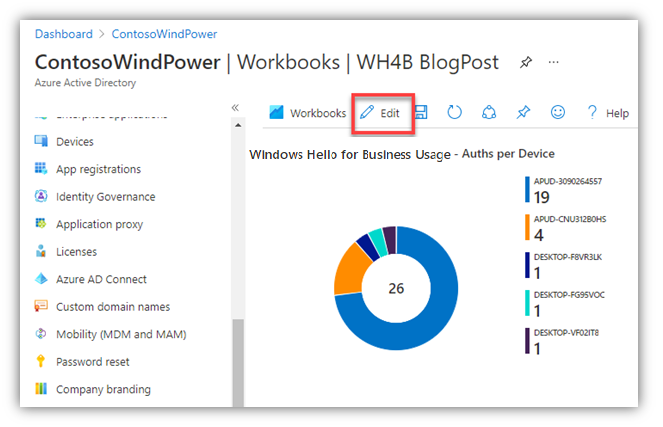The image size is (663, 427).
Task: Send feedback via the smiley face icon
Action: tap(558, 112)
